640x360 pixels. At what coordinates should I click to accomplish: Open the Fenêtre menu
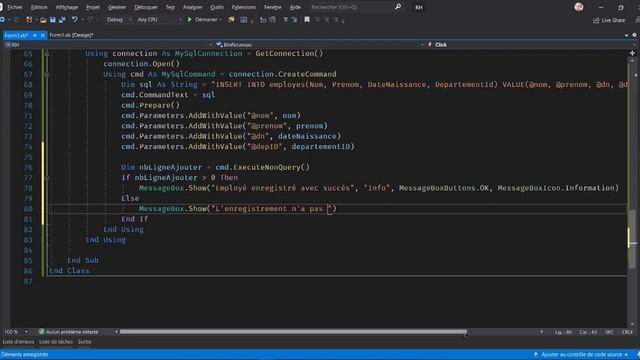click(273, 7)
